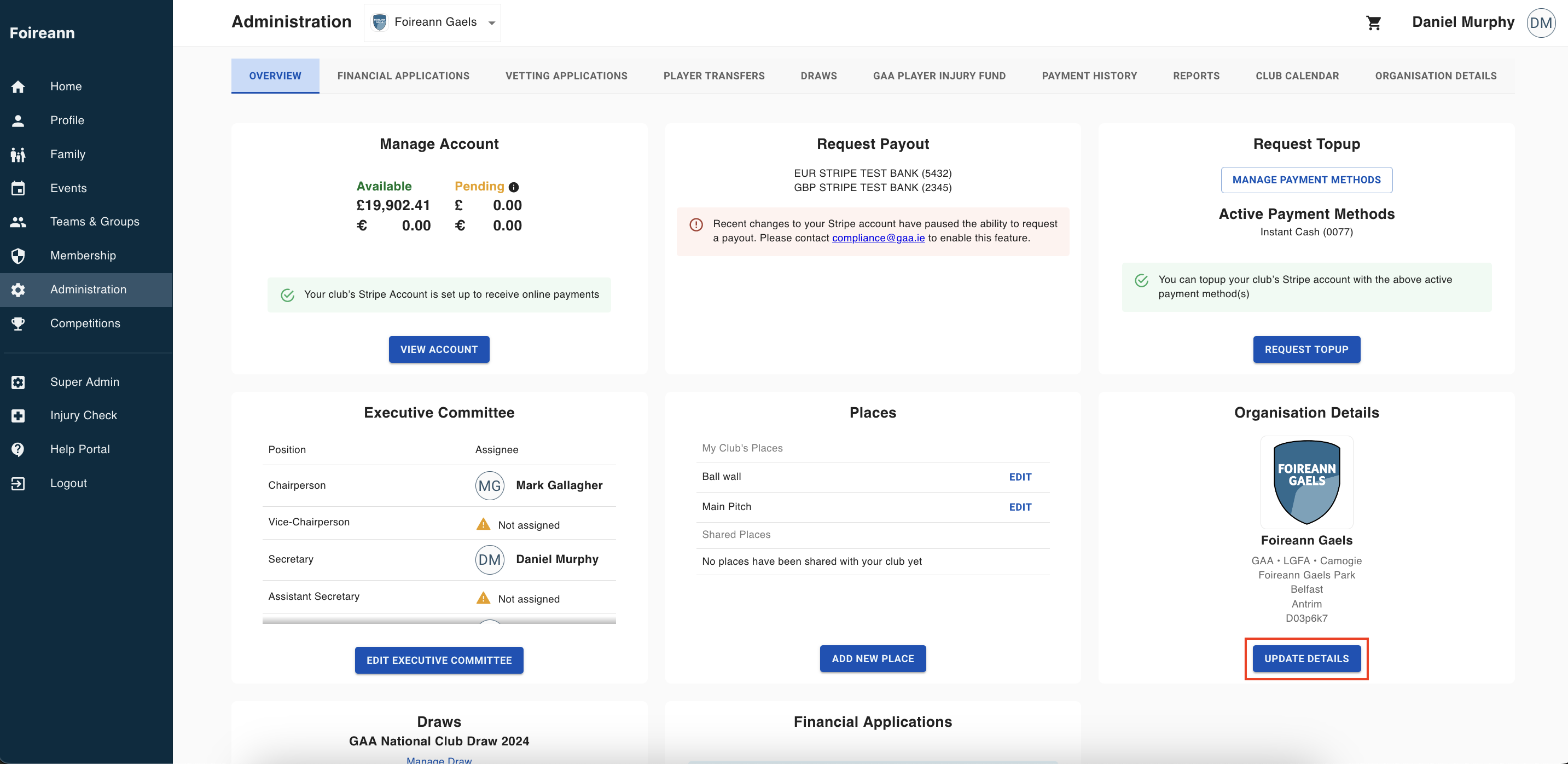Open Help Portal question icon
This screenshot has height=764, width=1568.
point(18,449)
